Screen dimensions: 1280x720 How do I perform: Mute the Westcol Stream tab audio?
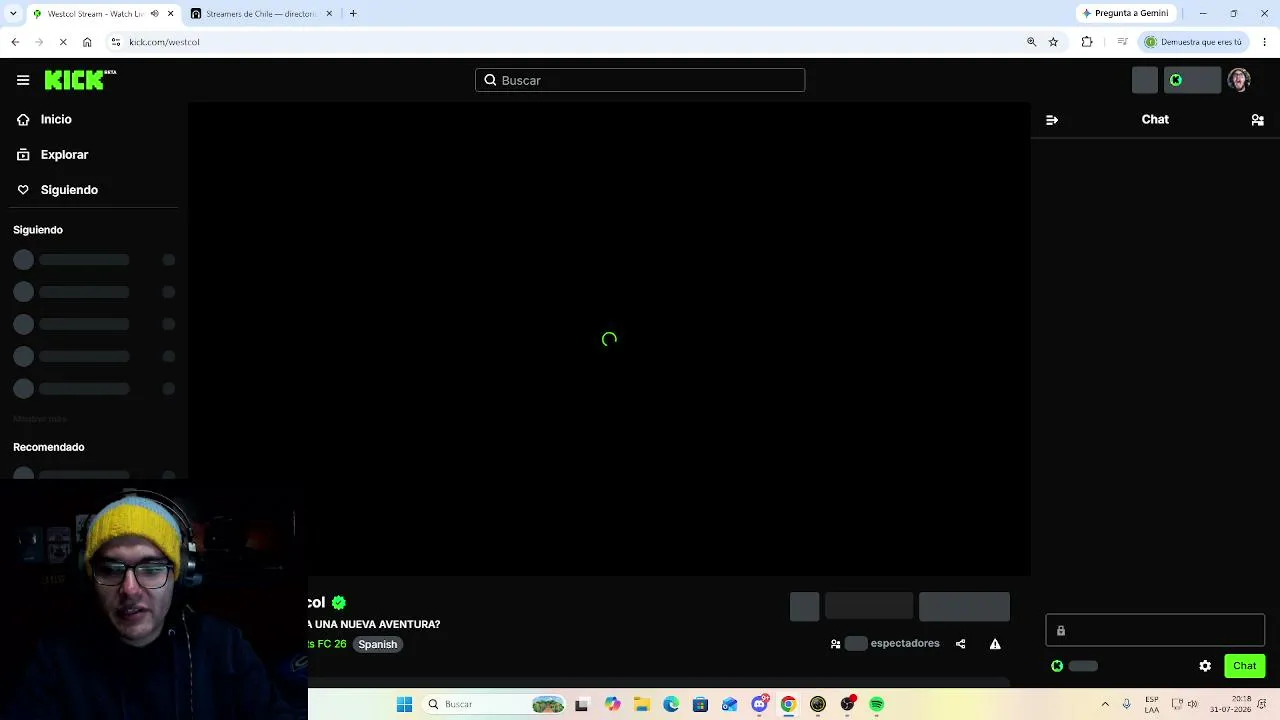[154, 14]
